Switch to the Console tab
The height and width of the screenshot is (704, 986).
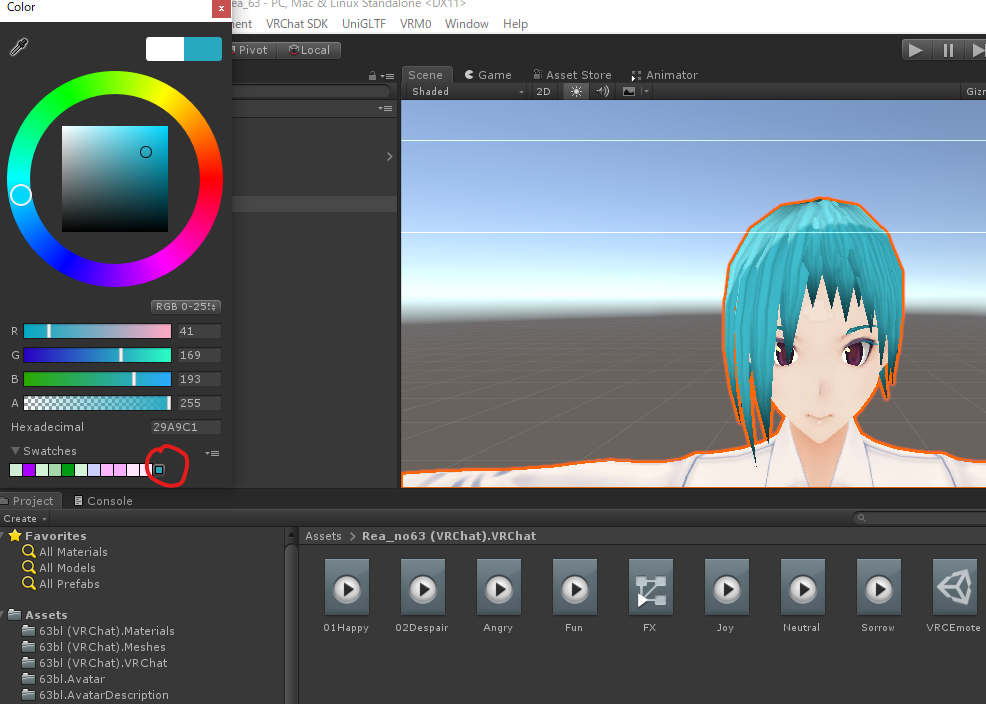103,501
